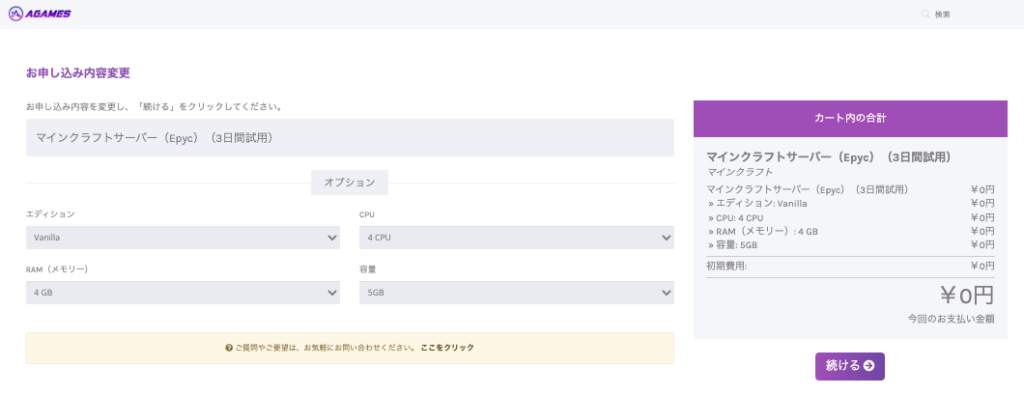Image resolution: width=1024 pixels, height=395 pixels.
Task: Click the マインクラフト category text in cart
Action: [x=740, y=172]
